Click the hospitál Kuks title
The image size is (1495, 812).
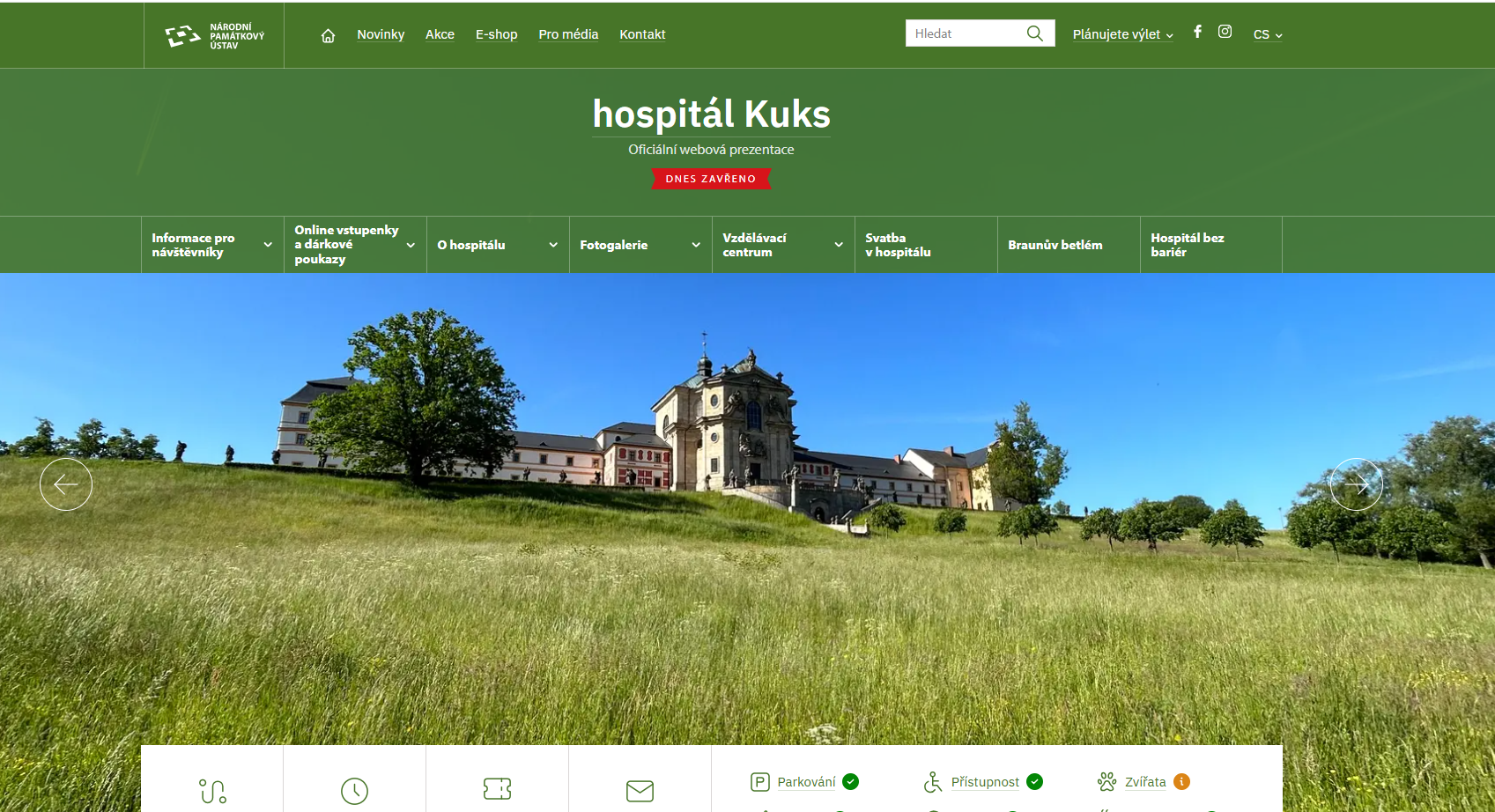pyautogui.click(x=711, y=114)
